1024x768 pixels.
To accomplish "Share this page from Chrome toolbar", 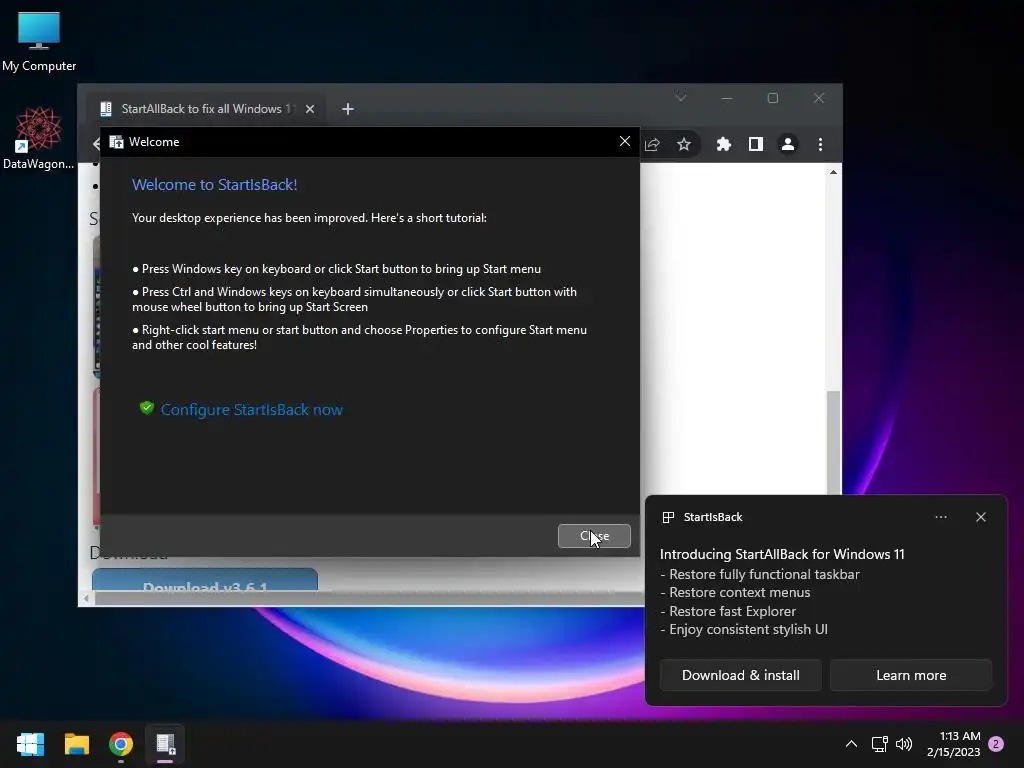I will pyautogui.click(x=652, y=144).
